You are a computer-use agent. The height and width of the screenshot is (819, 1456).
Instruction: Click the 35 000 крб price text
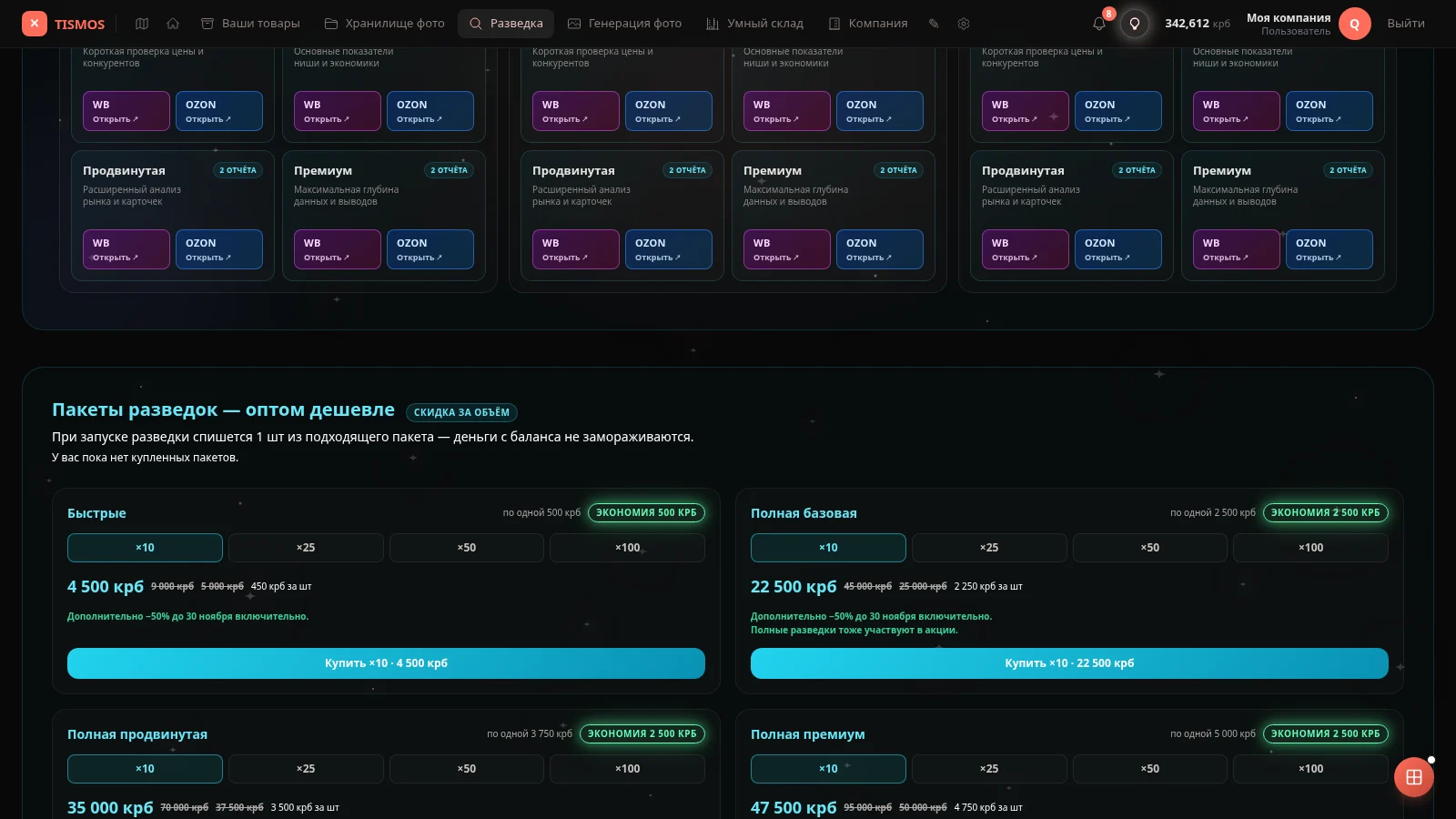[110, 807]
